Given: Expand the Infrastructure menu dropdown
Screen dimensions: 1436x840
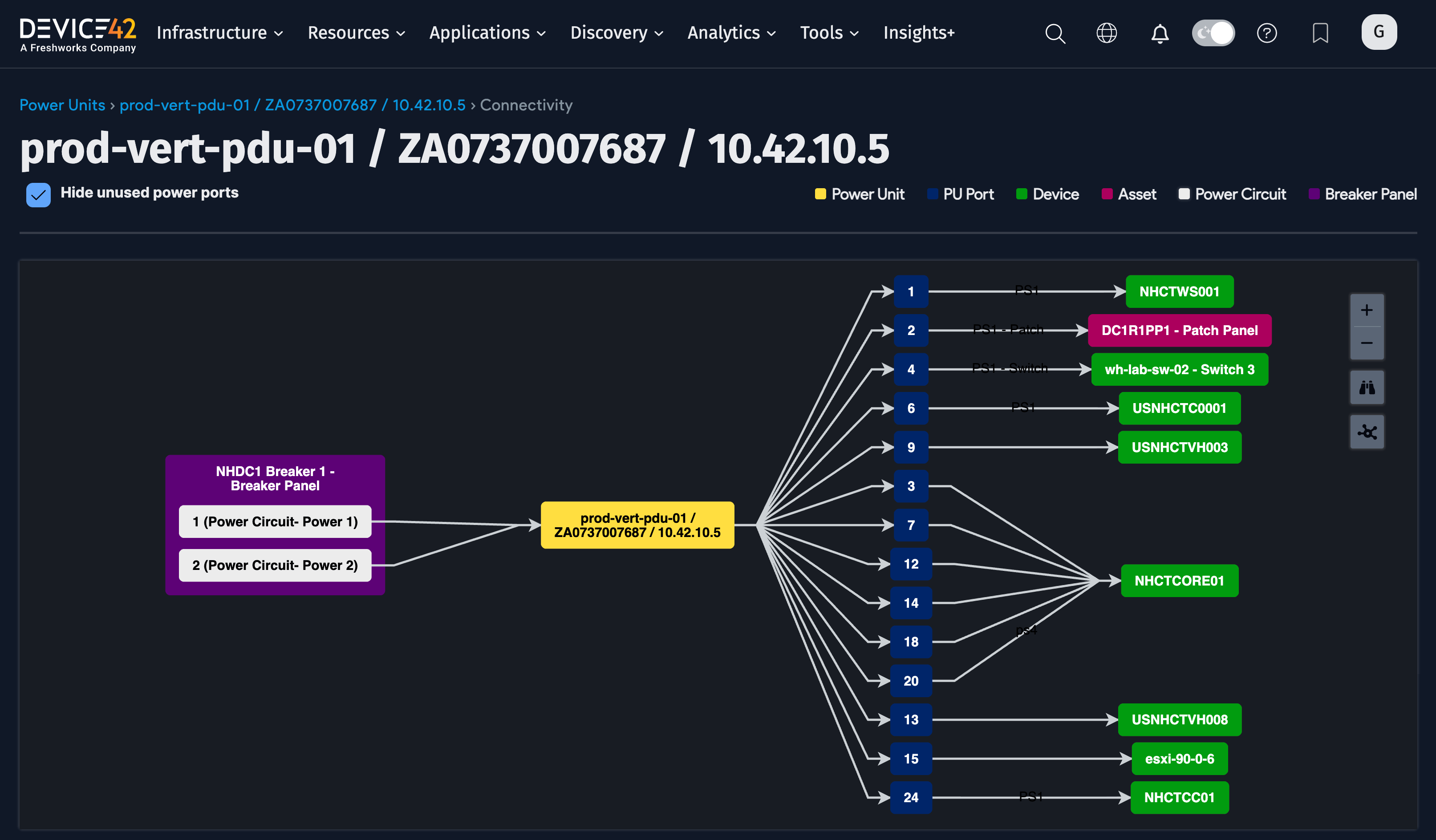Looking at the screenshot, I should coord(219,33).
